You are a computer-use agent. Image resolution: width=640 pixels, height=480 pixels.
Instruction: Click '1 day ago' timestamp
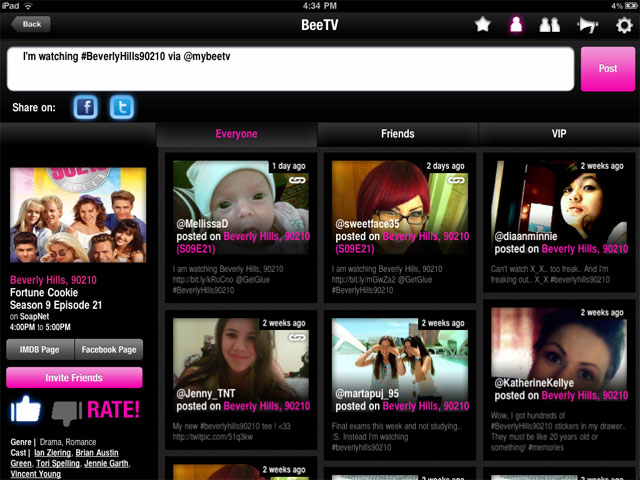coord(289,166)
